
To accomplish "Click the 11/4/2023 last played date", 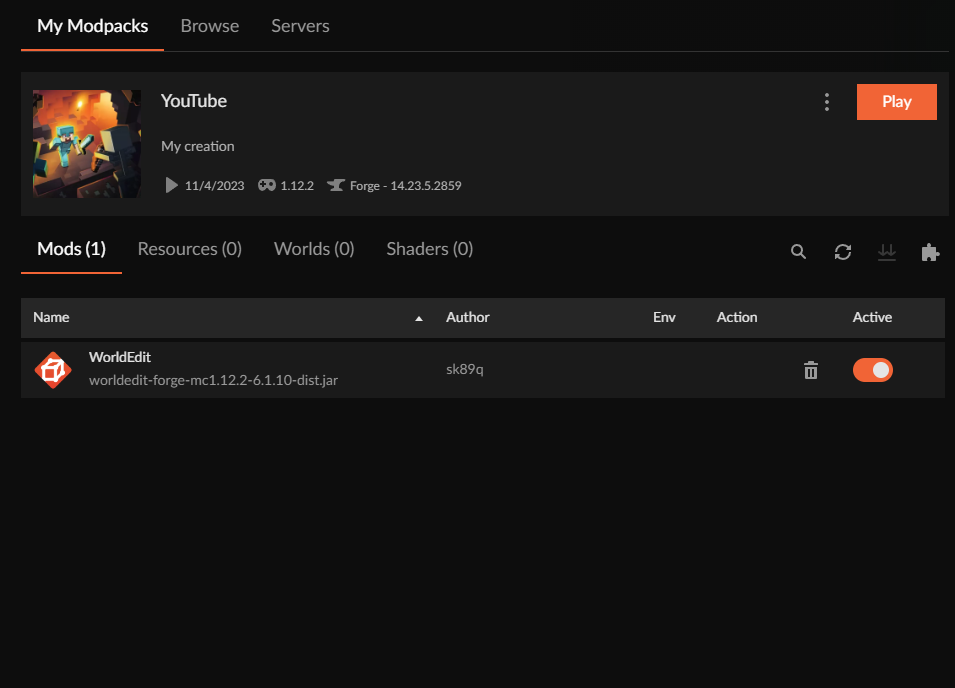I will [x=214, y=186].
